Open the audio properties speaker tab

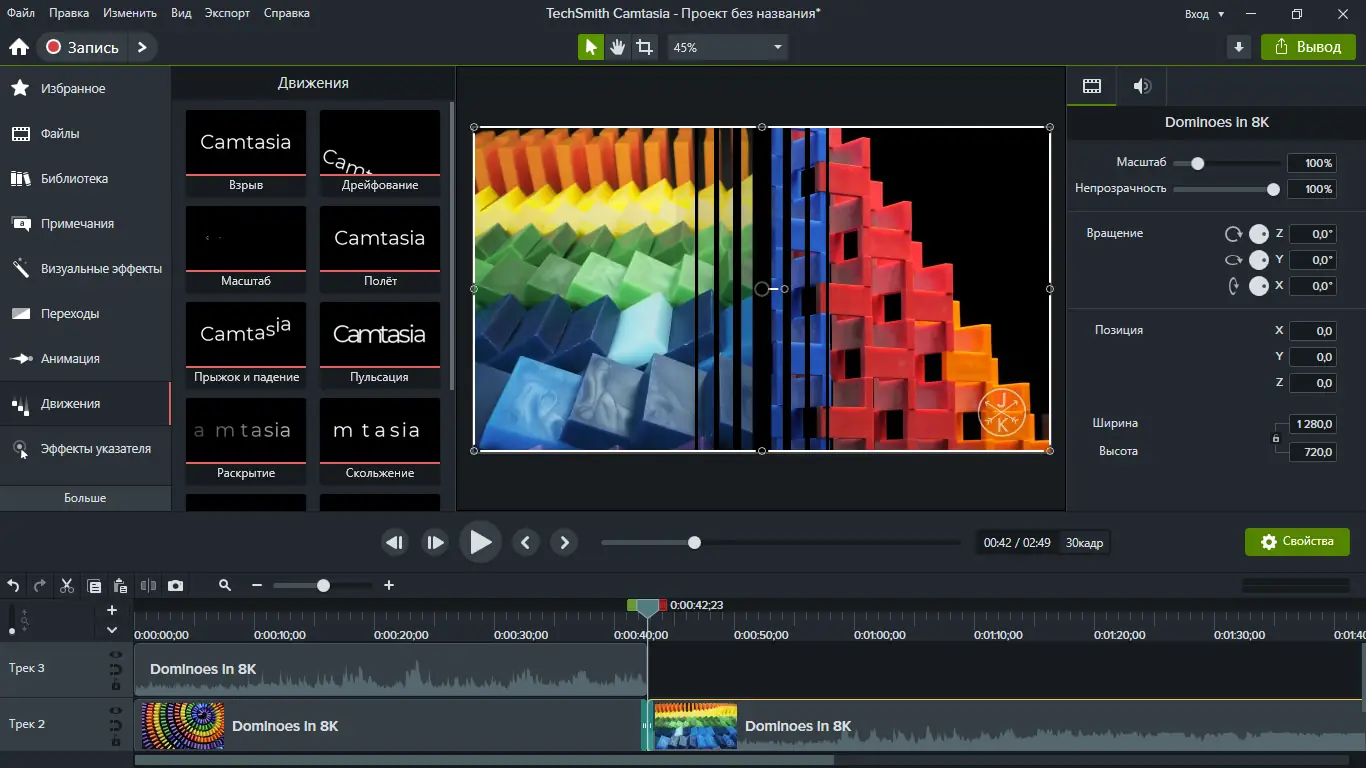(x=1142, y=86)
